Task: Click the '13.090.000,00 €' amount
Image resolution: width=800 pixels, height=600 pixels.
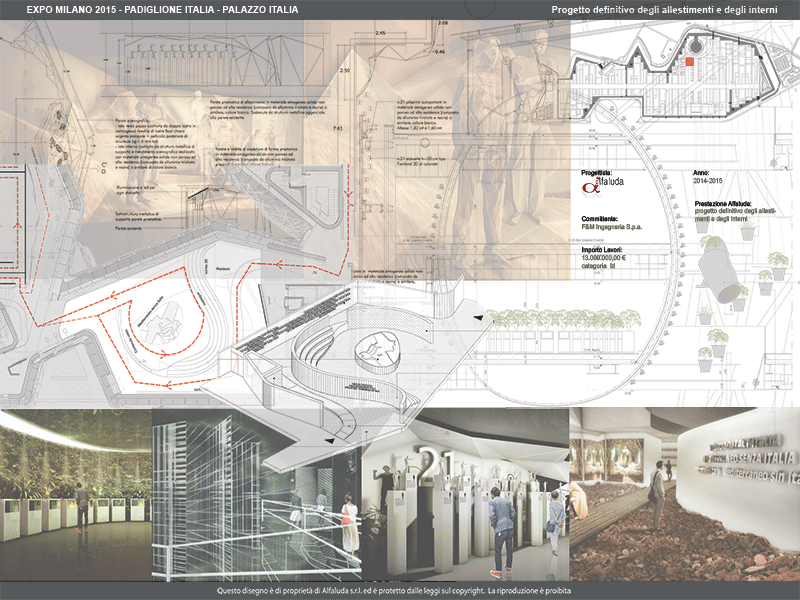Action: [x=604, y=258]
